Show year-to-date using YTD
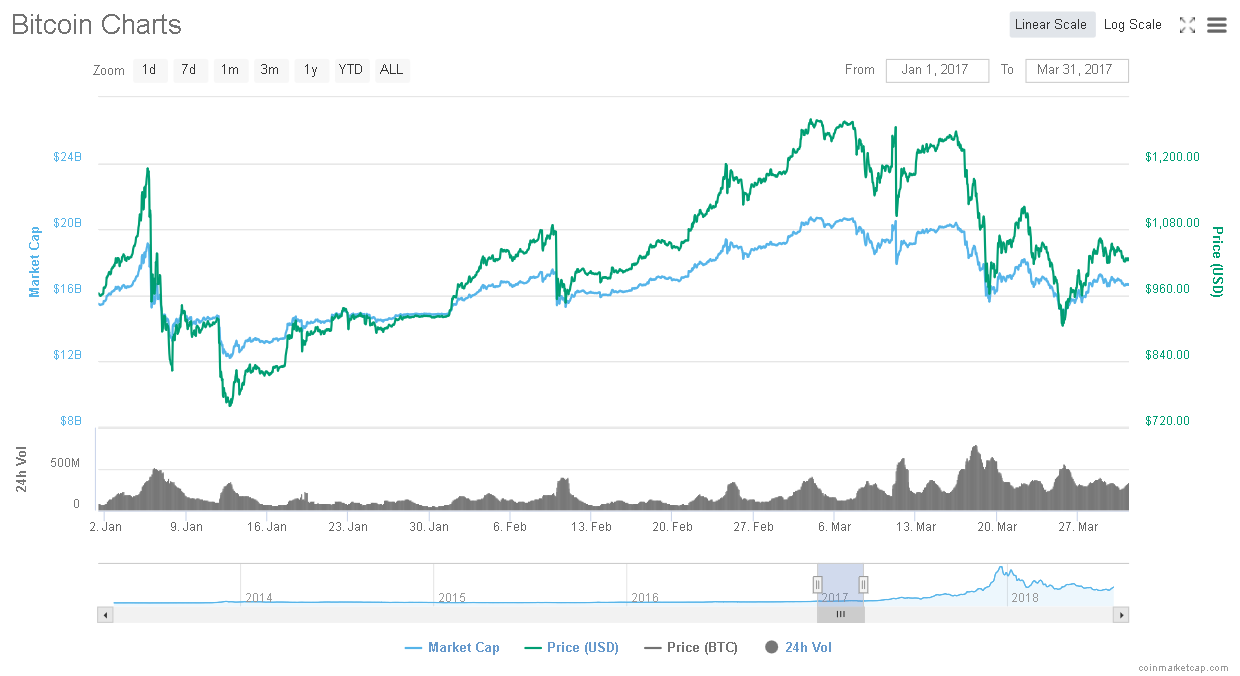The width and height of the screenshot is (1240, 676). coord(350,70)
